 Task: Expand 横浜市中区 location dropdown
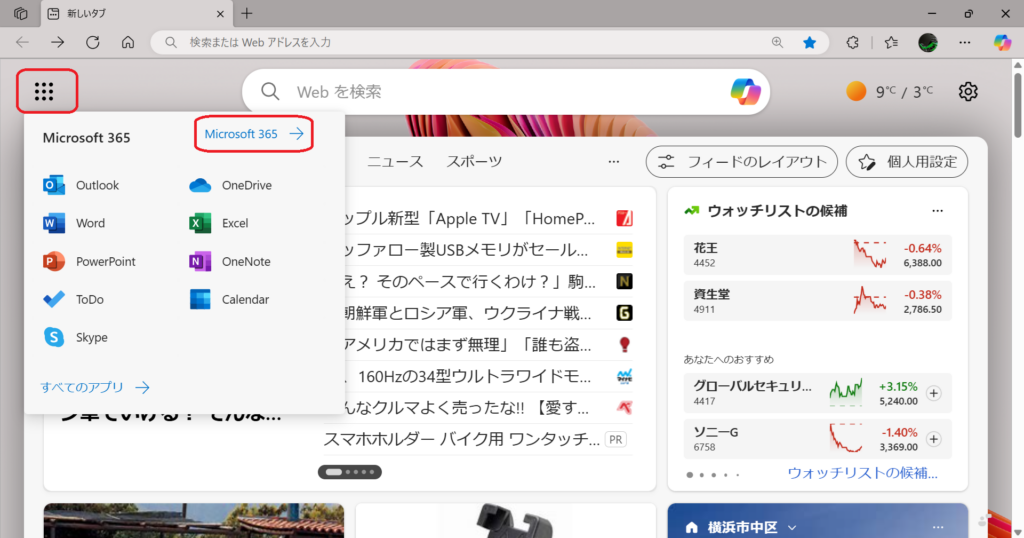(792, 528)
